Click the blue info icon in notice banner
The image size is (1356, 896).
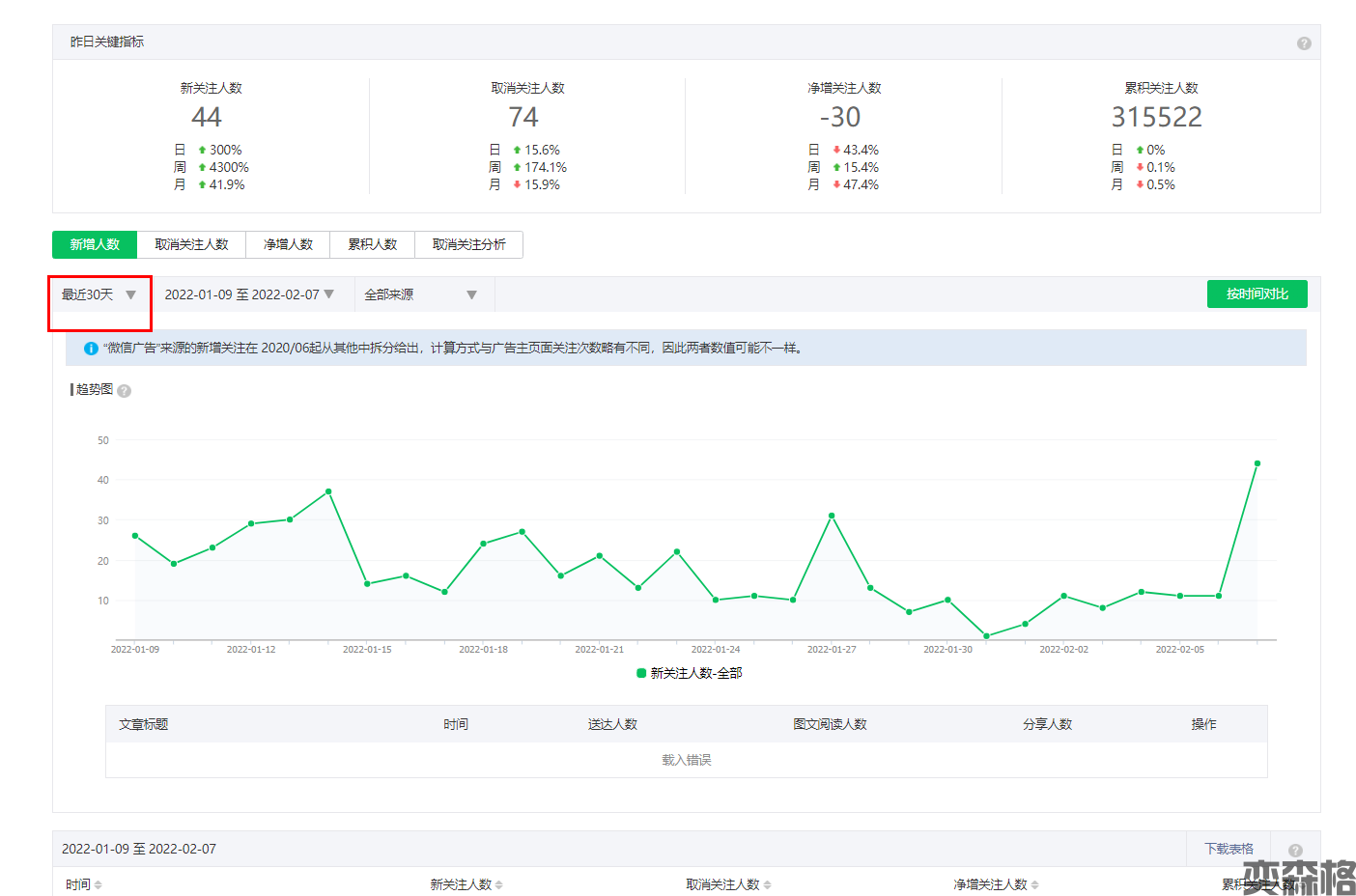(91, 349)
